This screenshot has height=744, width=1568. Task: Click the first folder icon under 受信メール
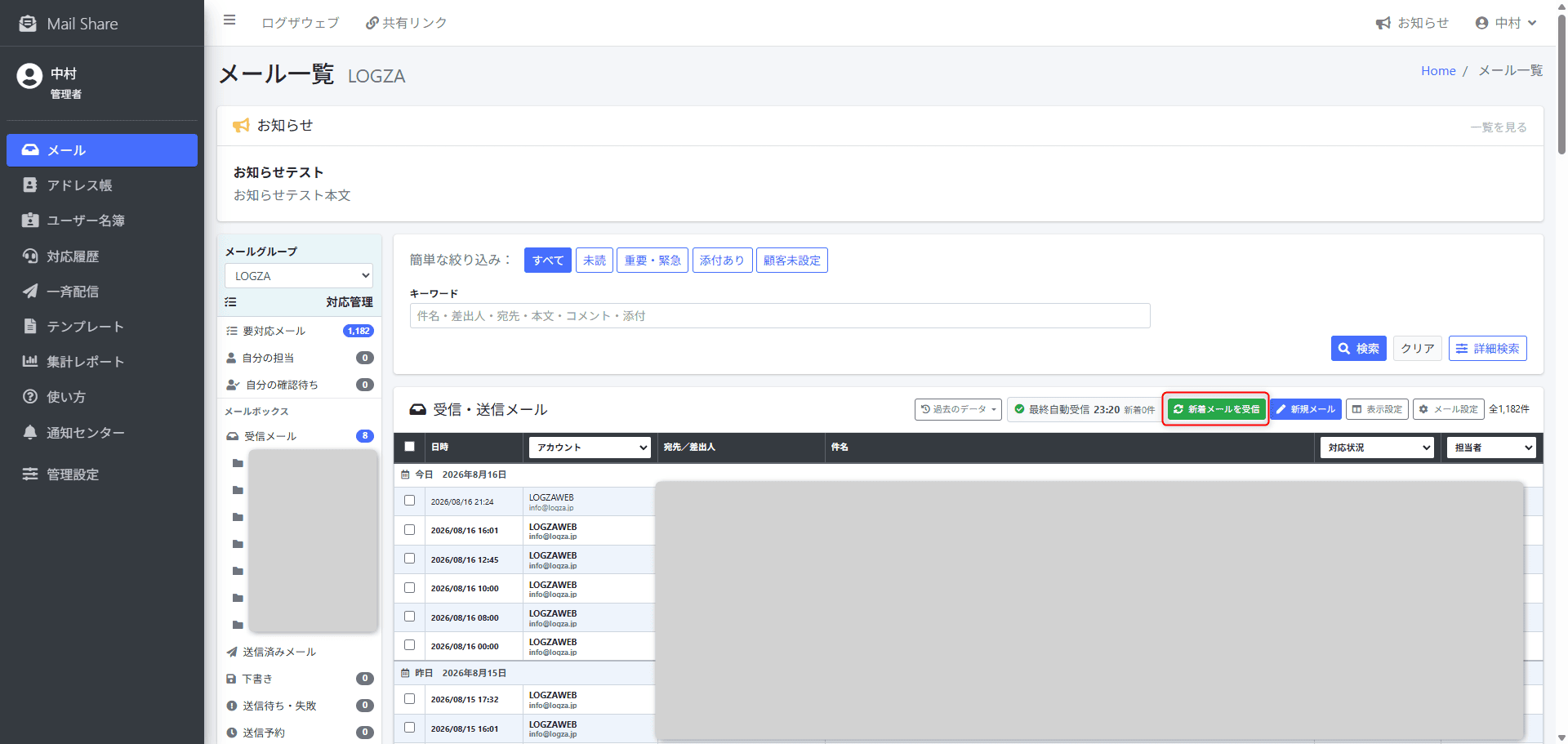(x=238, y=463)
